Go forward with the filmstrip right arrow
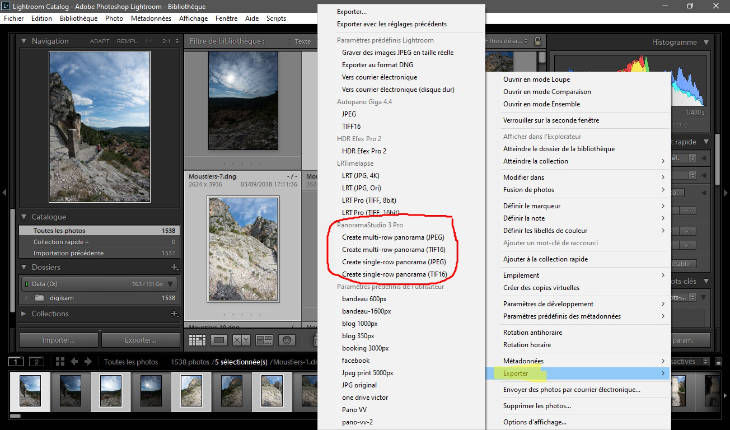 (x=88, y=362)
